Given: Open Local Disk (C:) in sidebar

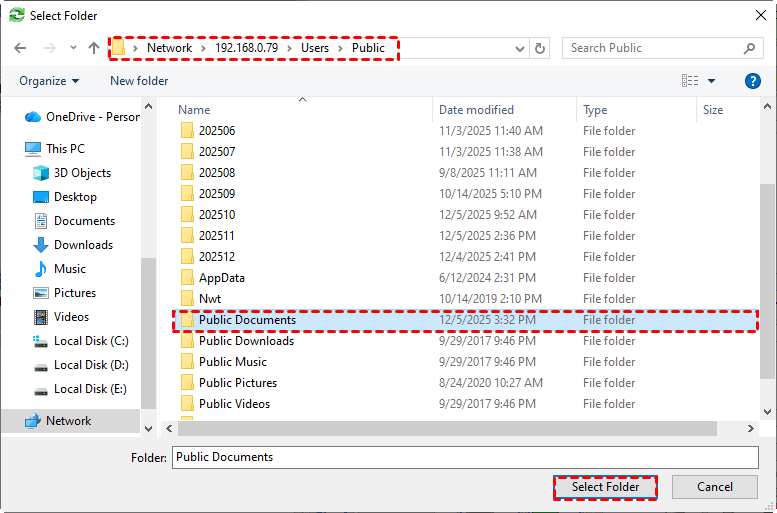Looking at the screenshot, I should point(90,341).
